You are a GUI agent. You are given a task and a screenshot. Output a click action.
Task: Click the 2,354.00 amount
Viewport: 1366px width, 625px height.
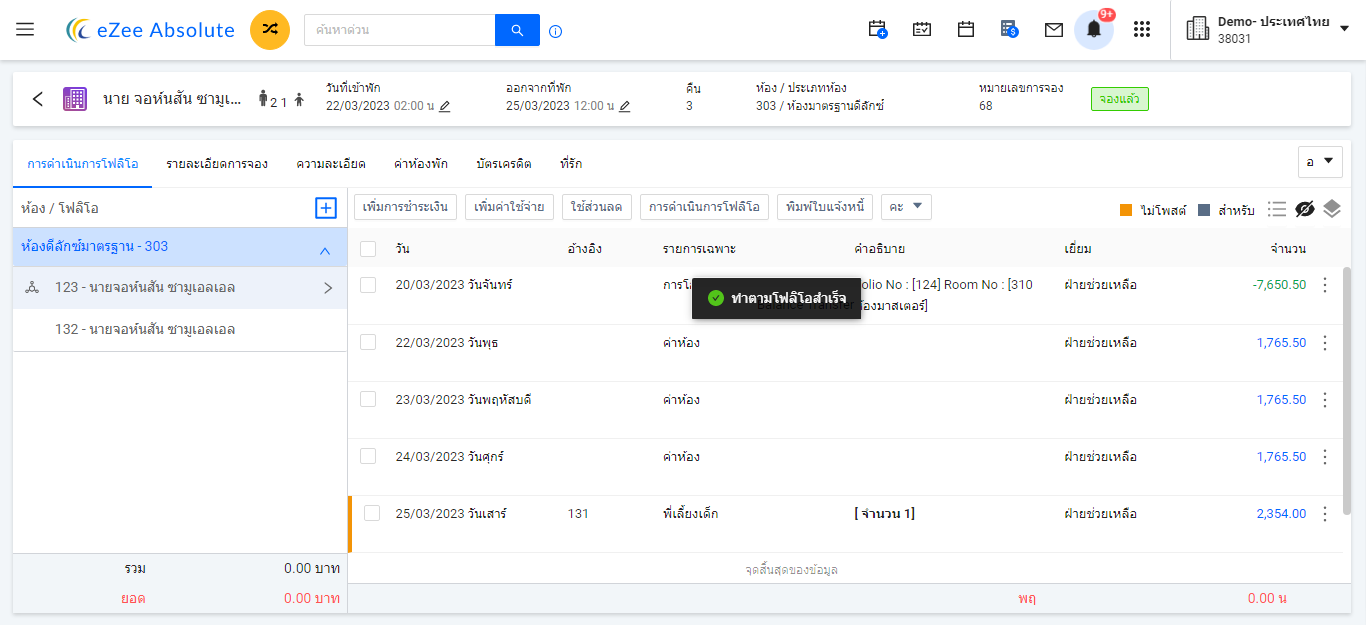click(x=1281, y=514)
